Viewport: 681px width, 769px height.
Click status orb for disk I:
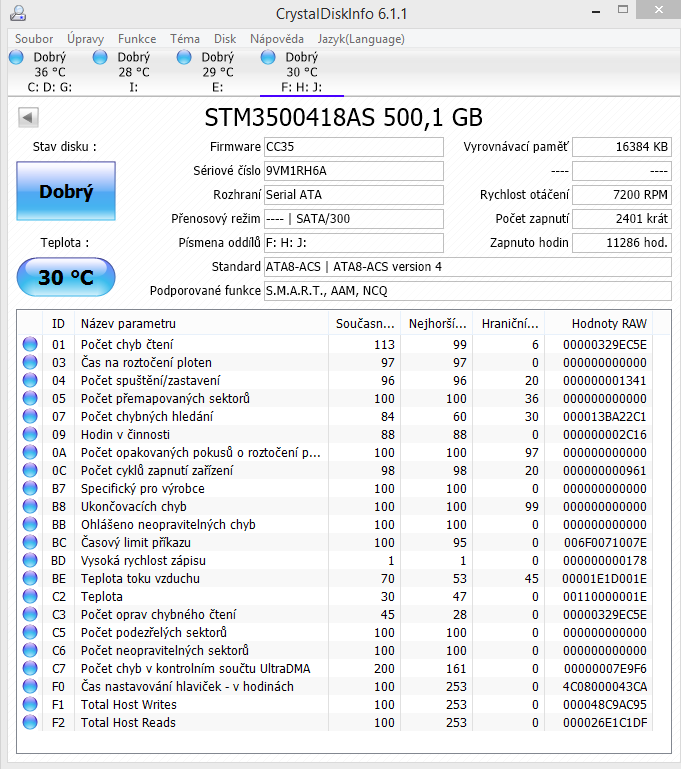pos(100,57)
